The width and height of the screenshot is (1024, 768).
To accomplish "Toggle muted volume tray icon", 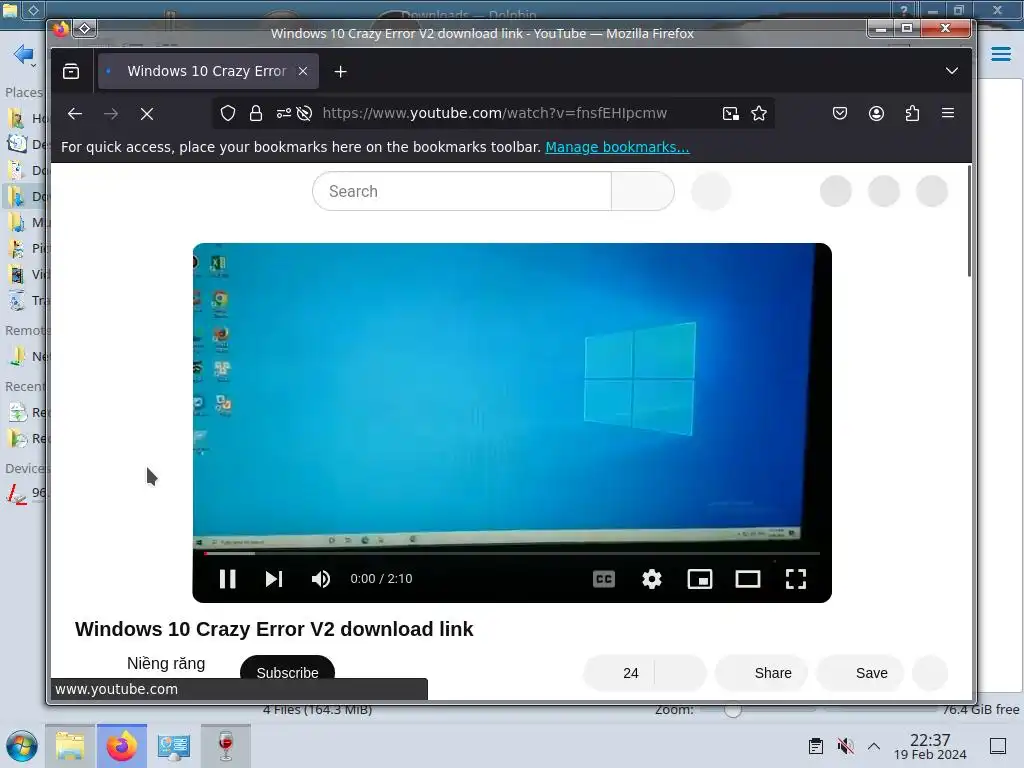I will click(x=846, y=746).
